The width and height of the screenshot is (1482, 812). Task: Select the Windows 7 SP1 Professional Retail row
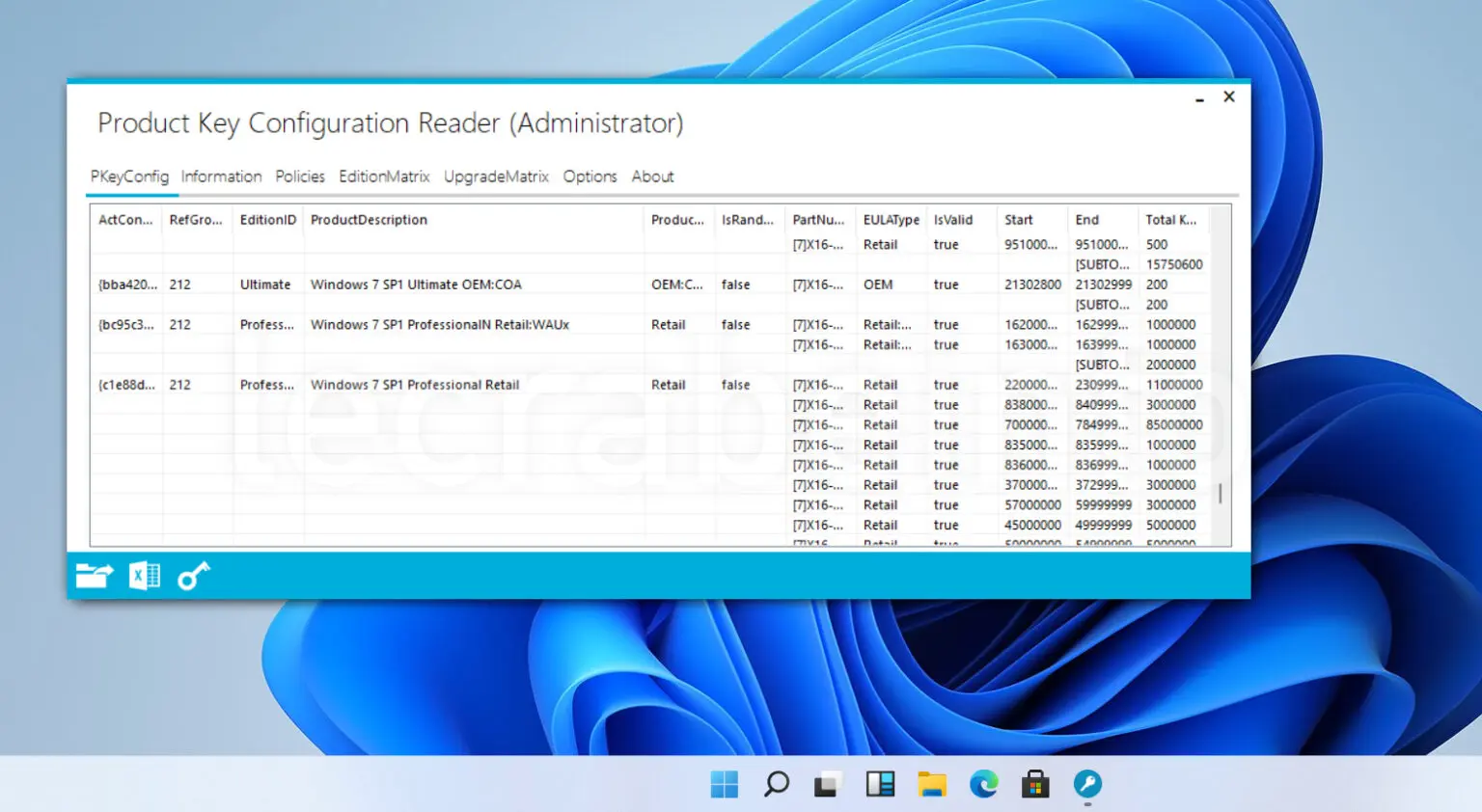click(415, 384)
